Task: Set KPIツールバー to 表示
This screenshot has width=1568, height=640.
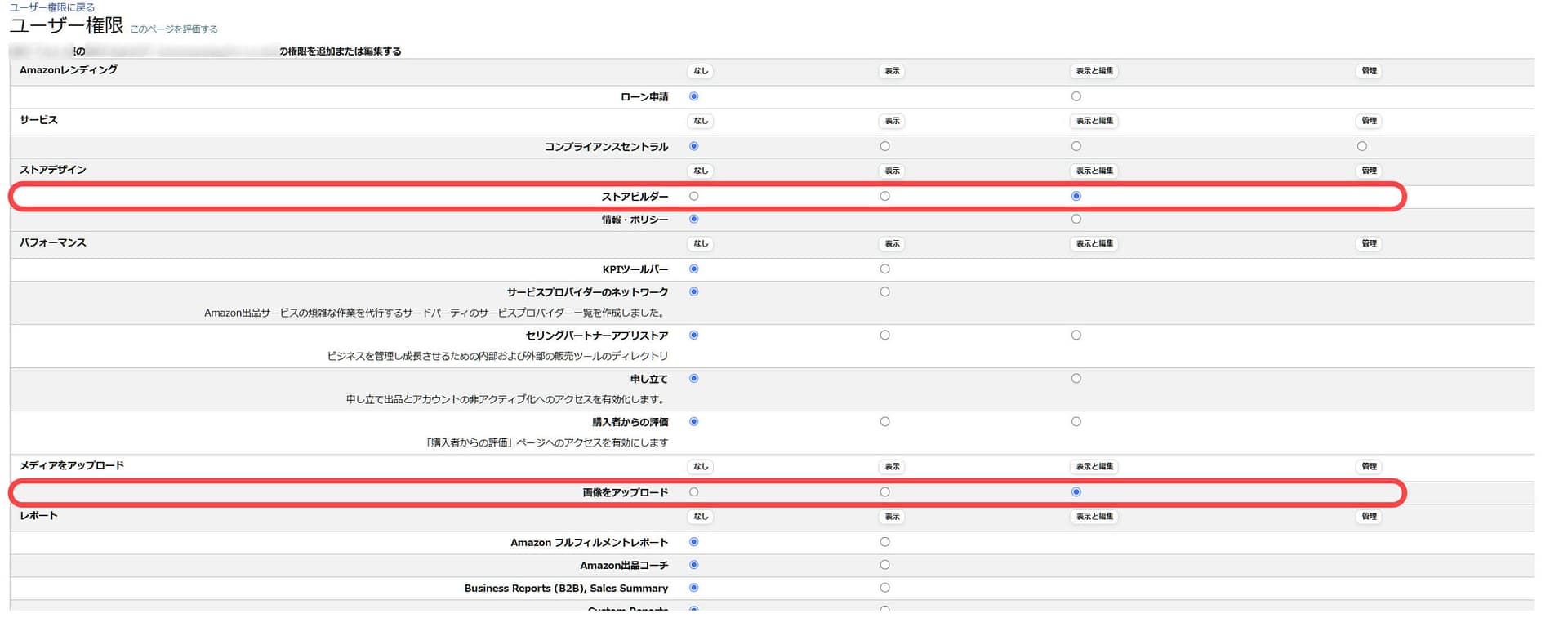Action: (x=884, y=269)
